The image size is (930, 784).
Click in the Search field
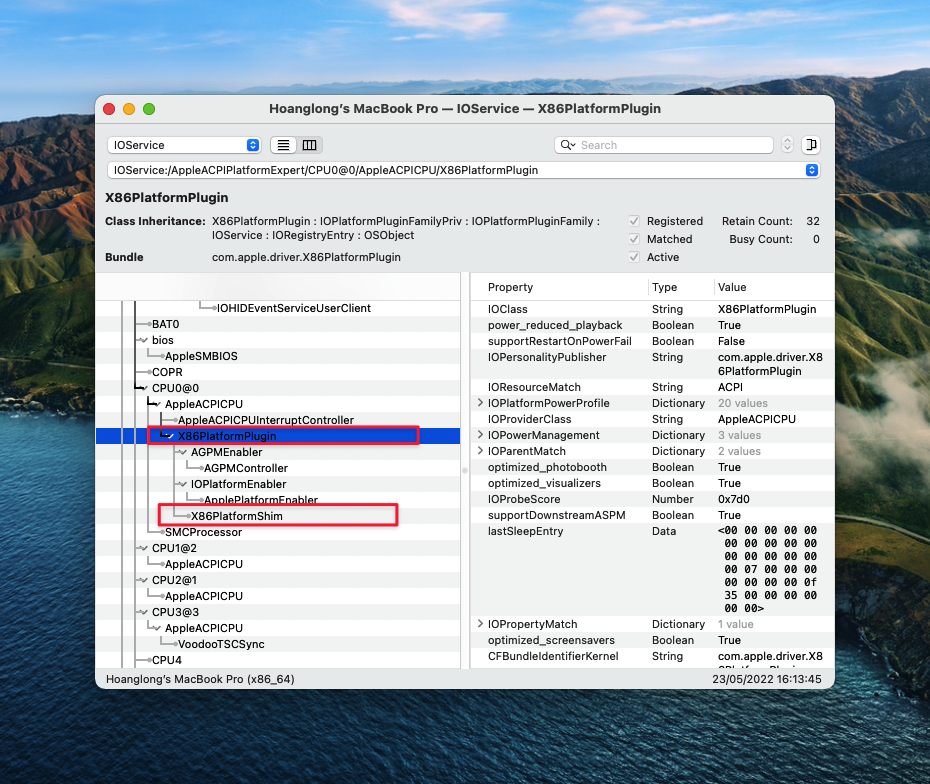tap(670, 145)
